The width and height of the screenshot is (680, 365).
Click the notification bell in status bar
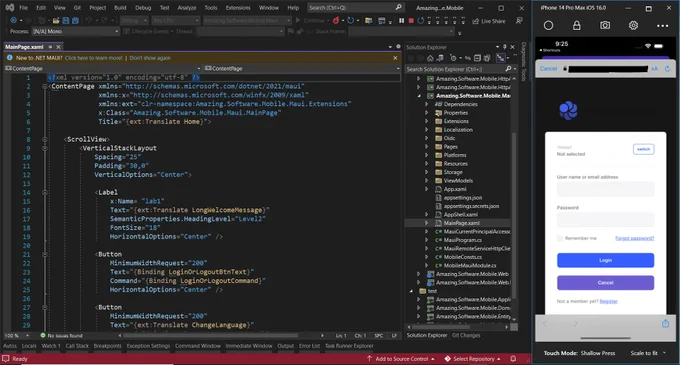513,358
